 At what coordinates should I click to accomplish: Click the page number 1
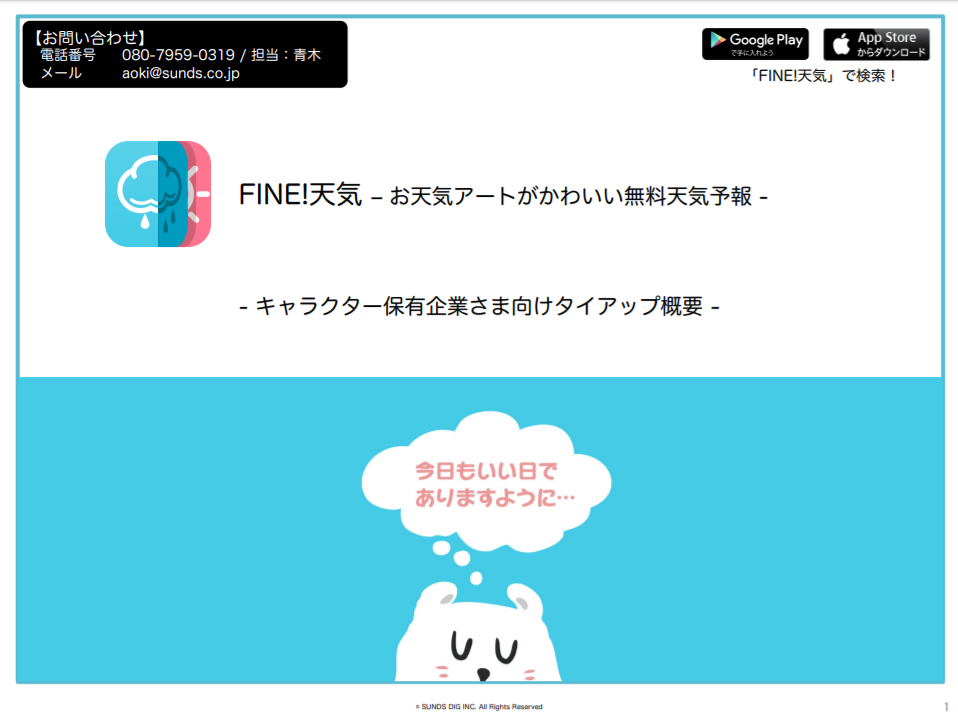point(946,707)
